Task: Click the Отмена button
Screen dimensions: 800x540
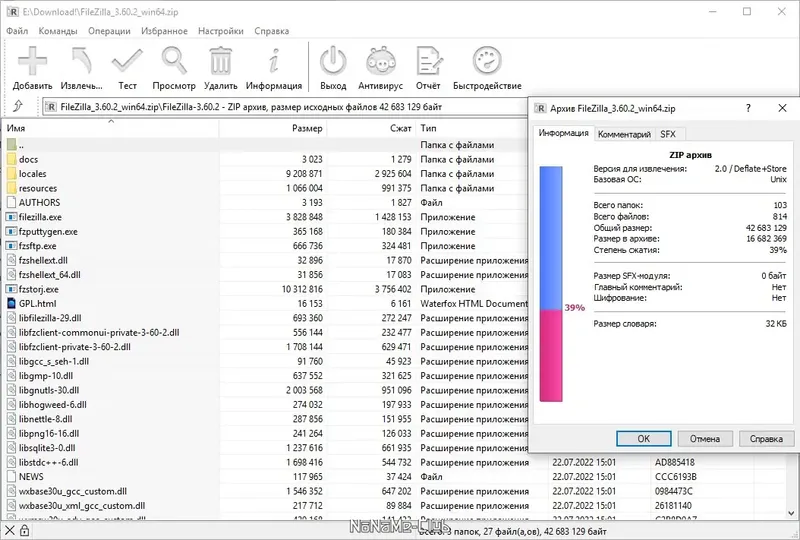Action: point(705,438)
